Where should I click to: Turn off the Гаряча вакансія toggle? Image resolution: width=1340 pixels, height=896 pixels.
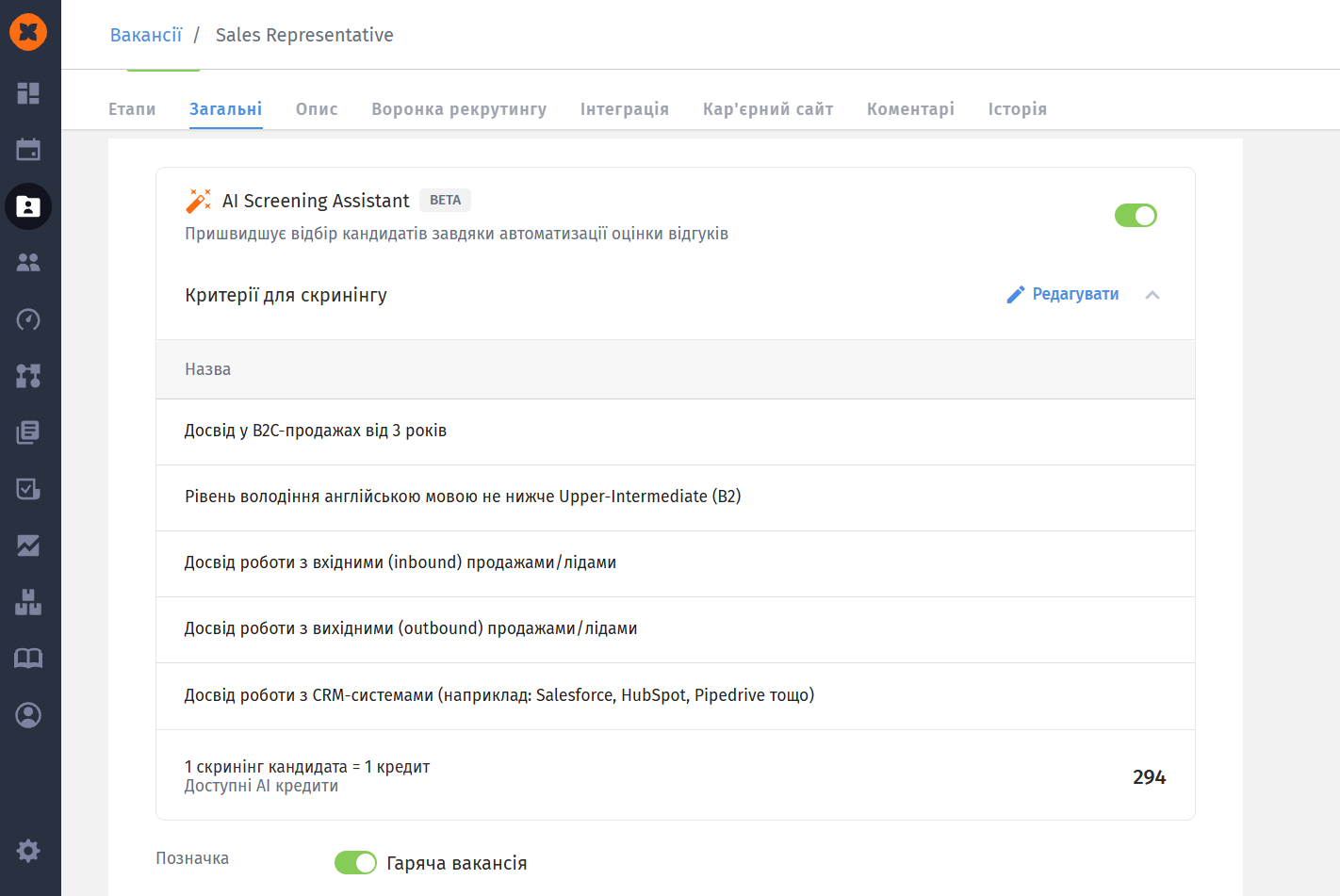pos(355,863)
